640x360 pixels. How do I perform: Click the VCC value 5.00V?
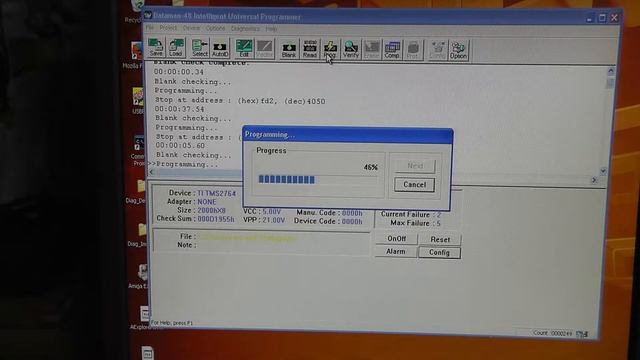pyautogui.click(x=271, y=212)
